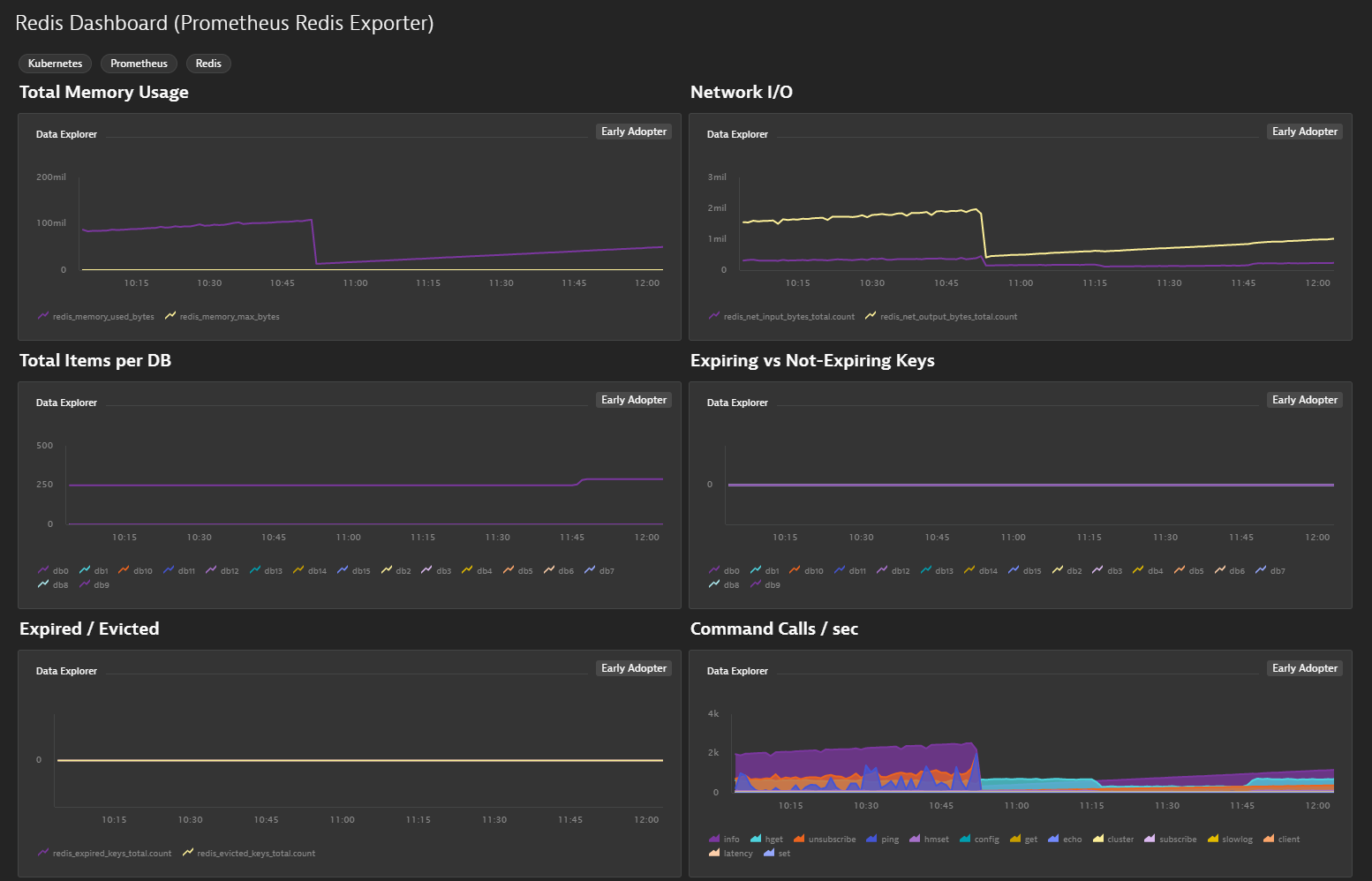Open Data Explorer header of Command Calls tile
Image resolution: width=1372 pixels, height=881 pixels.
point(737,671)
